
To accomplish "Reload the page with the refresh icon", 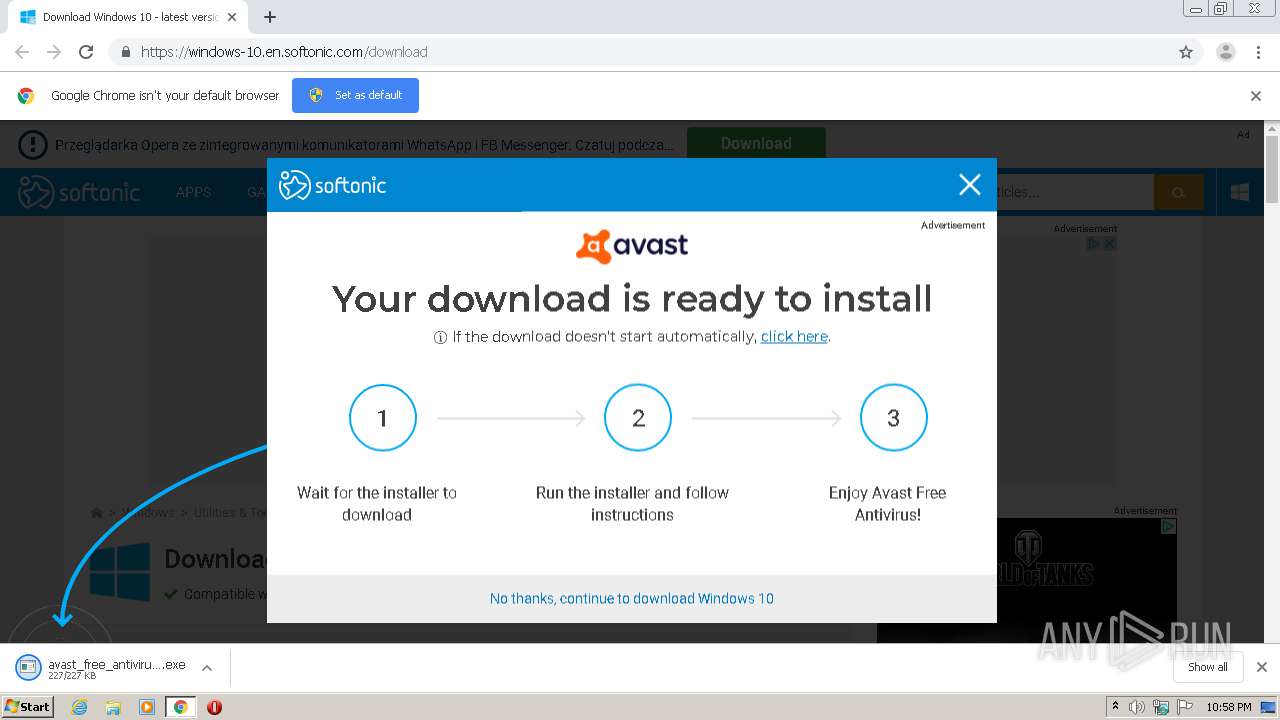I will click(x=86, y=52).
